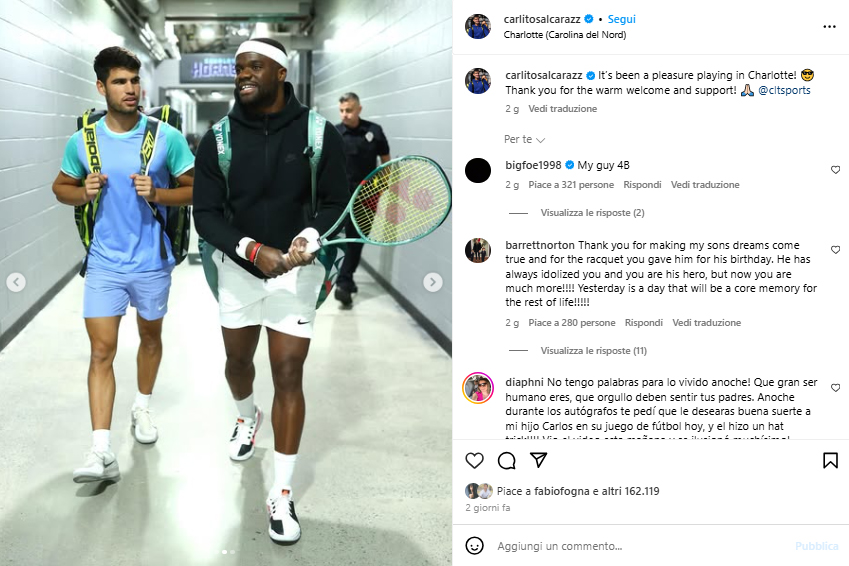Like the diaphni comment heart

pyautogui.click(x=835, y=388)
